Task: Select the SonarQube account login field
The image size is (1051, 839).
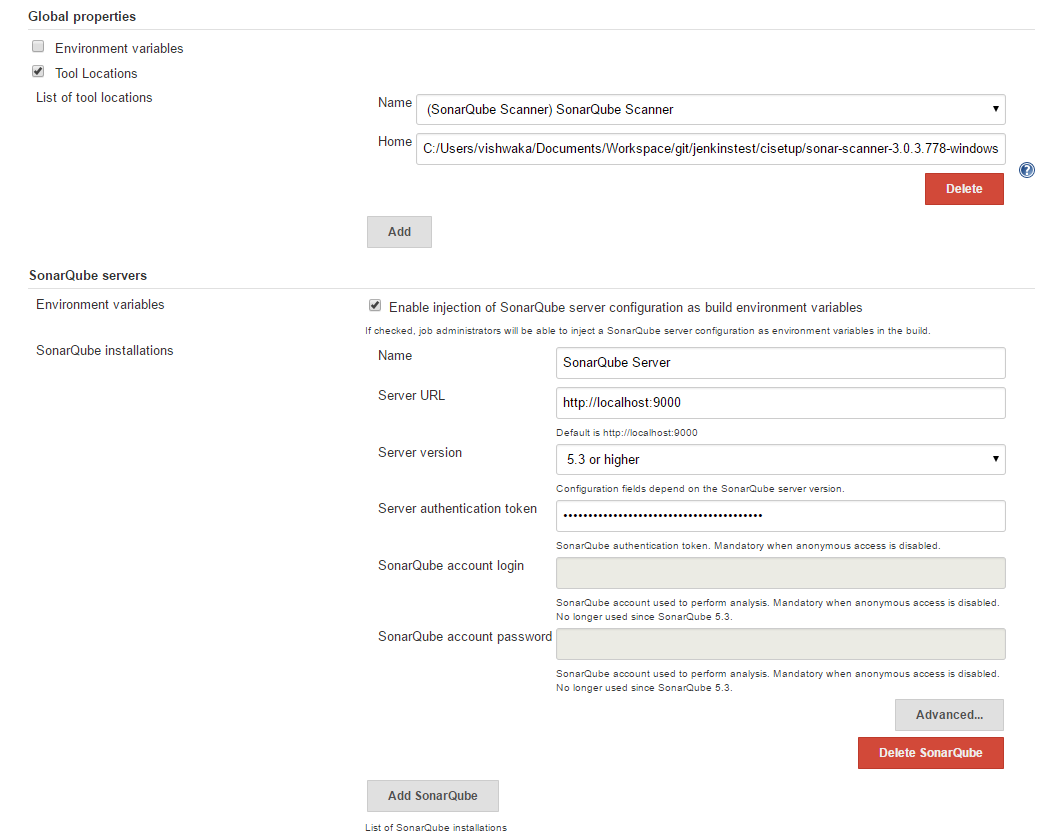Action: click(780, 573)
